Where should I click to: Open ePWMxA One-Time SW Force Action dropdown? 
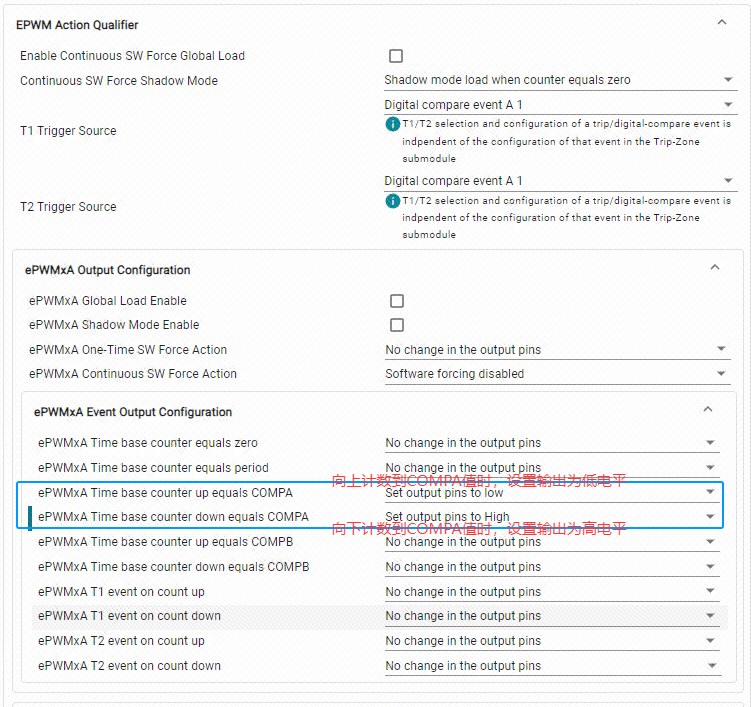tap(558, 350)
